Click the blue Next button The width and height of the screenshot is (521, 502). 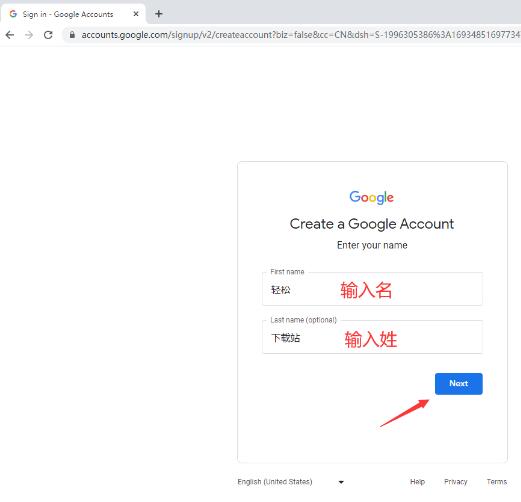click(x=458, y=384)
